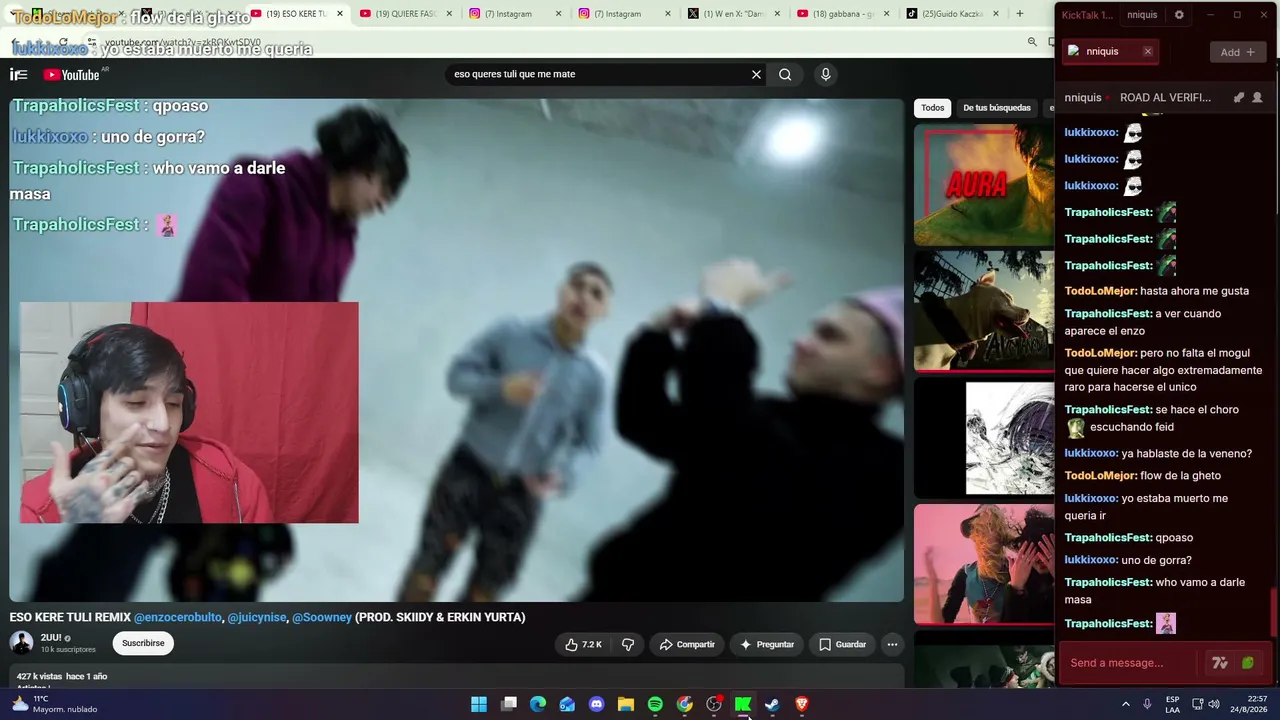Screen dimensions: 1280x720
Task: Open the 7TV emote picker in KickTalk
Action: coord(1219,663)
